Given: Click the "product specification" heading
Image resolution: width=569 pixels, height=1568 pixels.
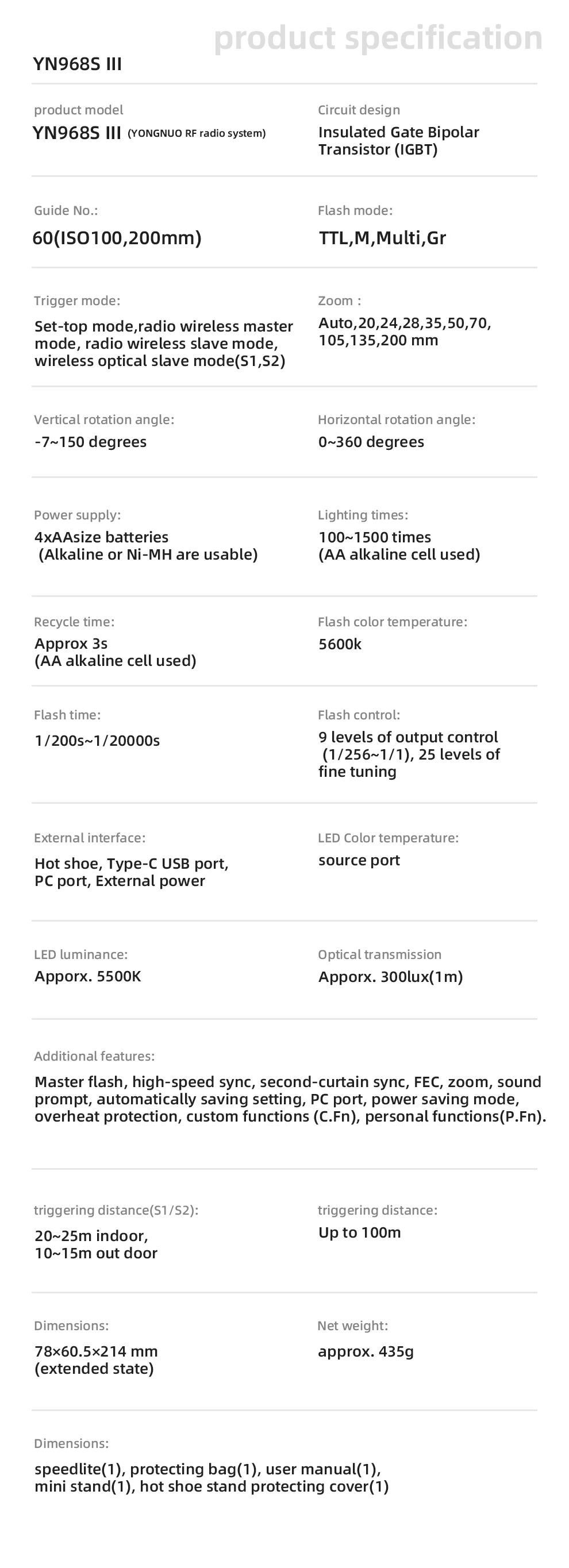Looking at the screenshot, I should pos(378,38).
